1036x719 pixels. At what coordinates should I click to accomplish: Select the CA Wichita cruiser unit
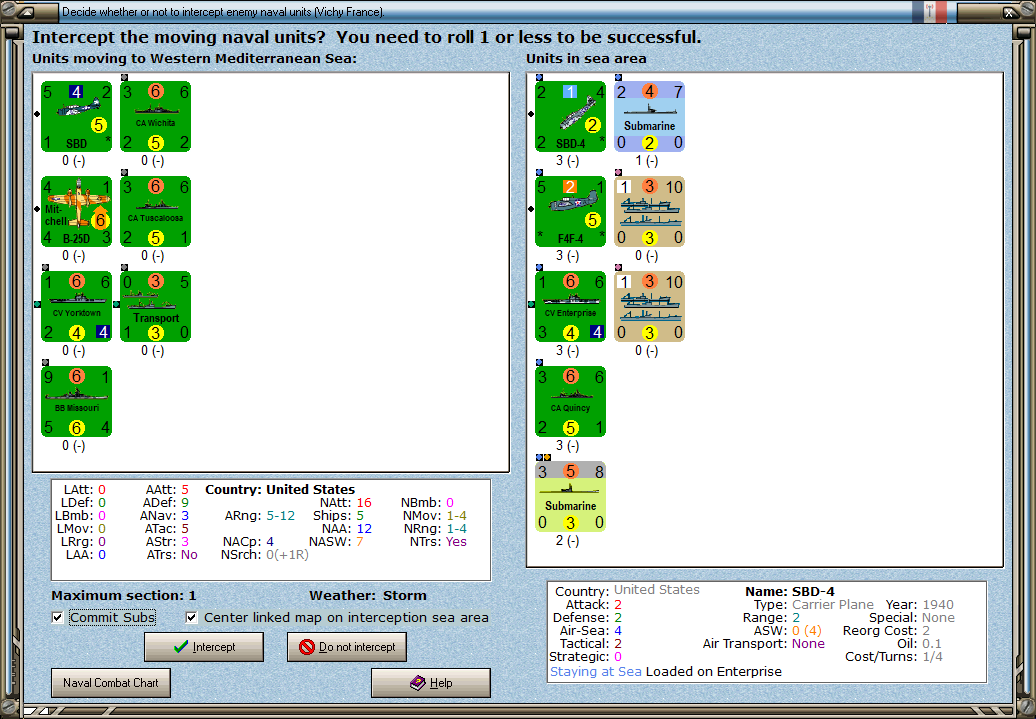(155, 116)
